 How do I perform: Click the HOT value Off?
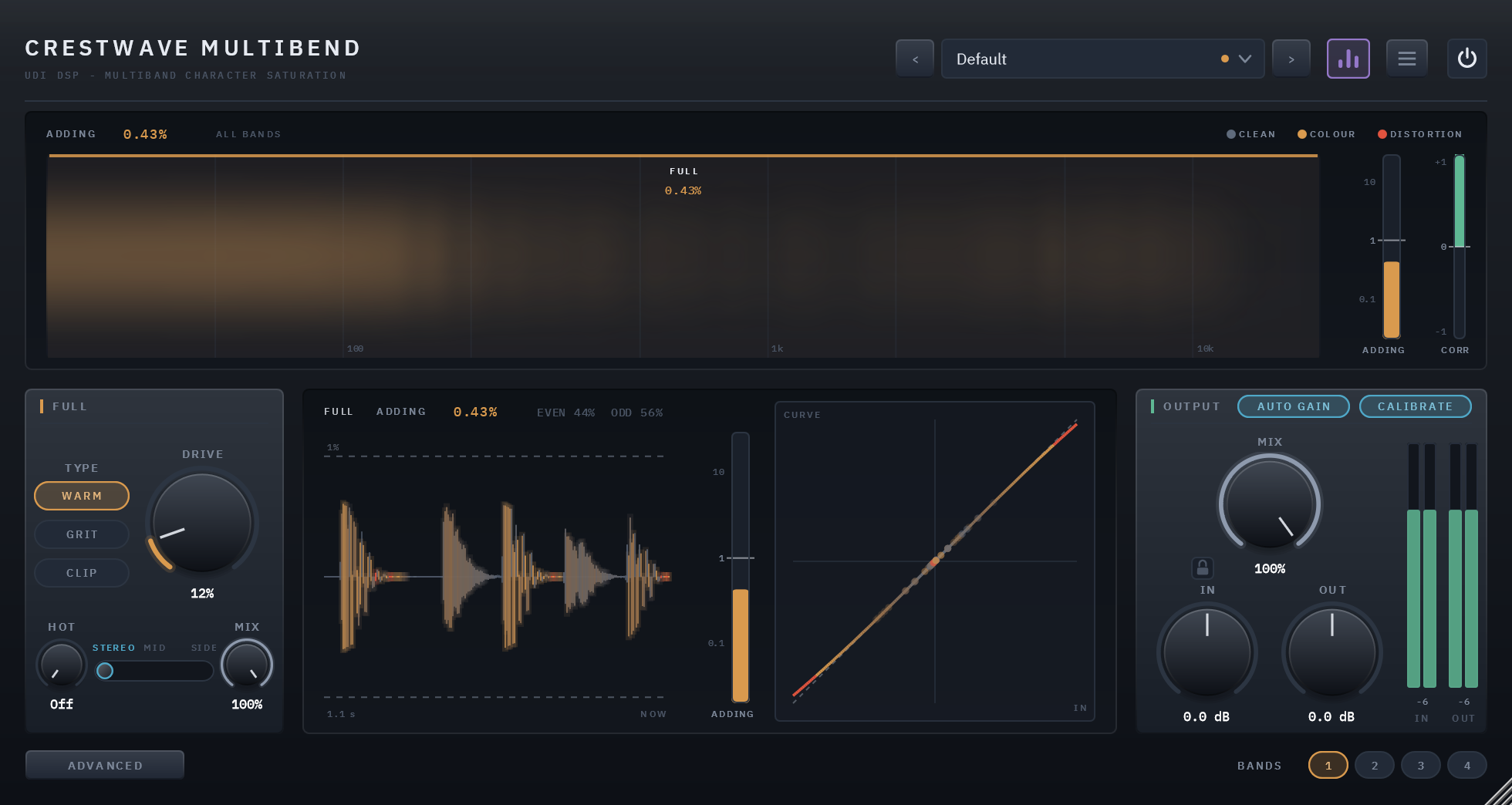pos(62,704)
